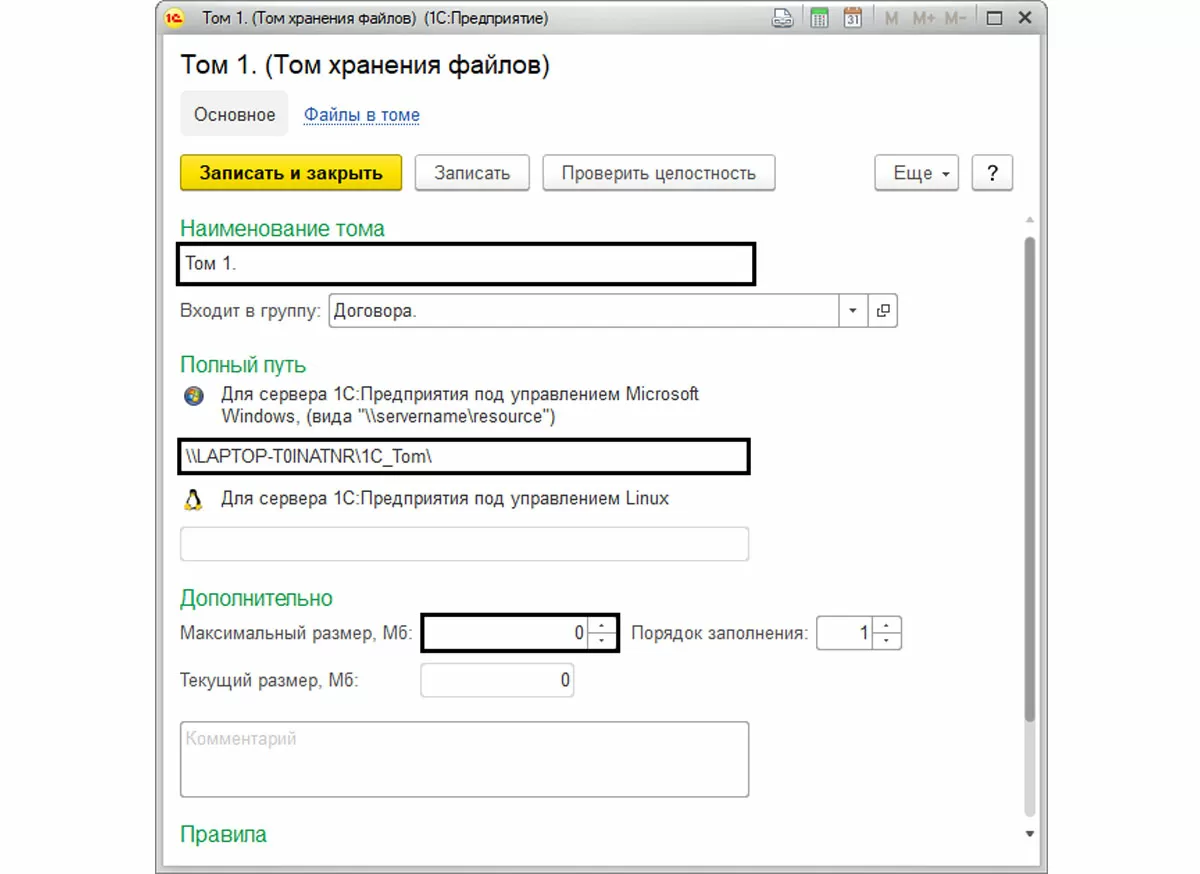Switch to the Файлы в томе tab

click(x=362, y=115)
